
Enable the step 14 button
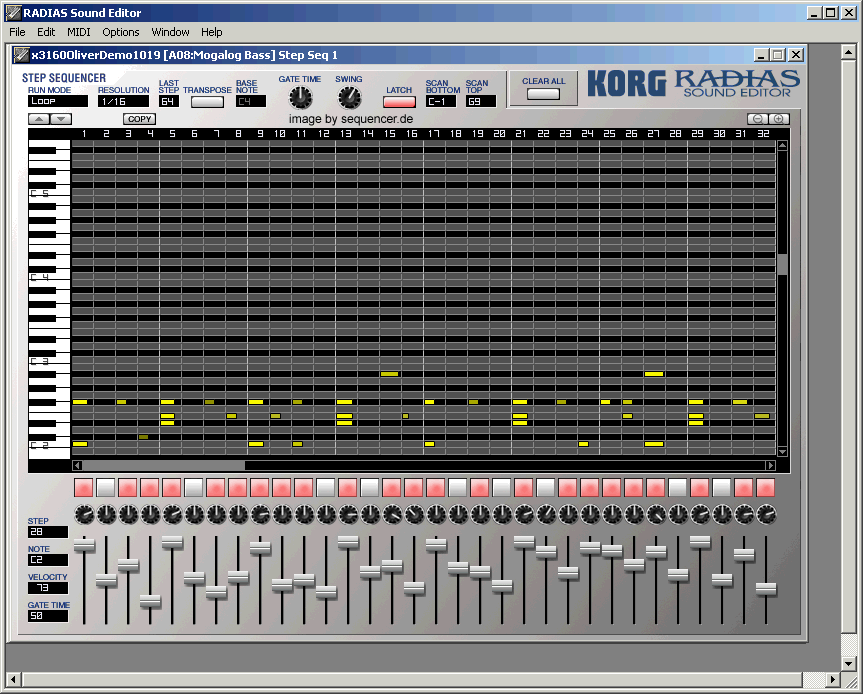click(x=370, y=488)
